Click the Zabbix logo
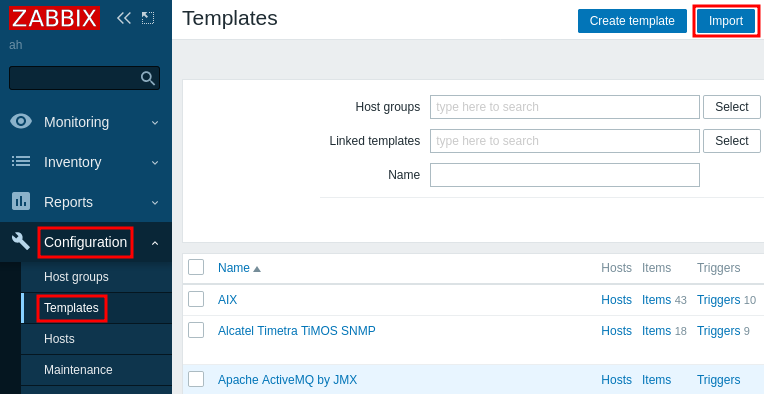 (55, 19)
